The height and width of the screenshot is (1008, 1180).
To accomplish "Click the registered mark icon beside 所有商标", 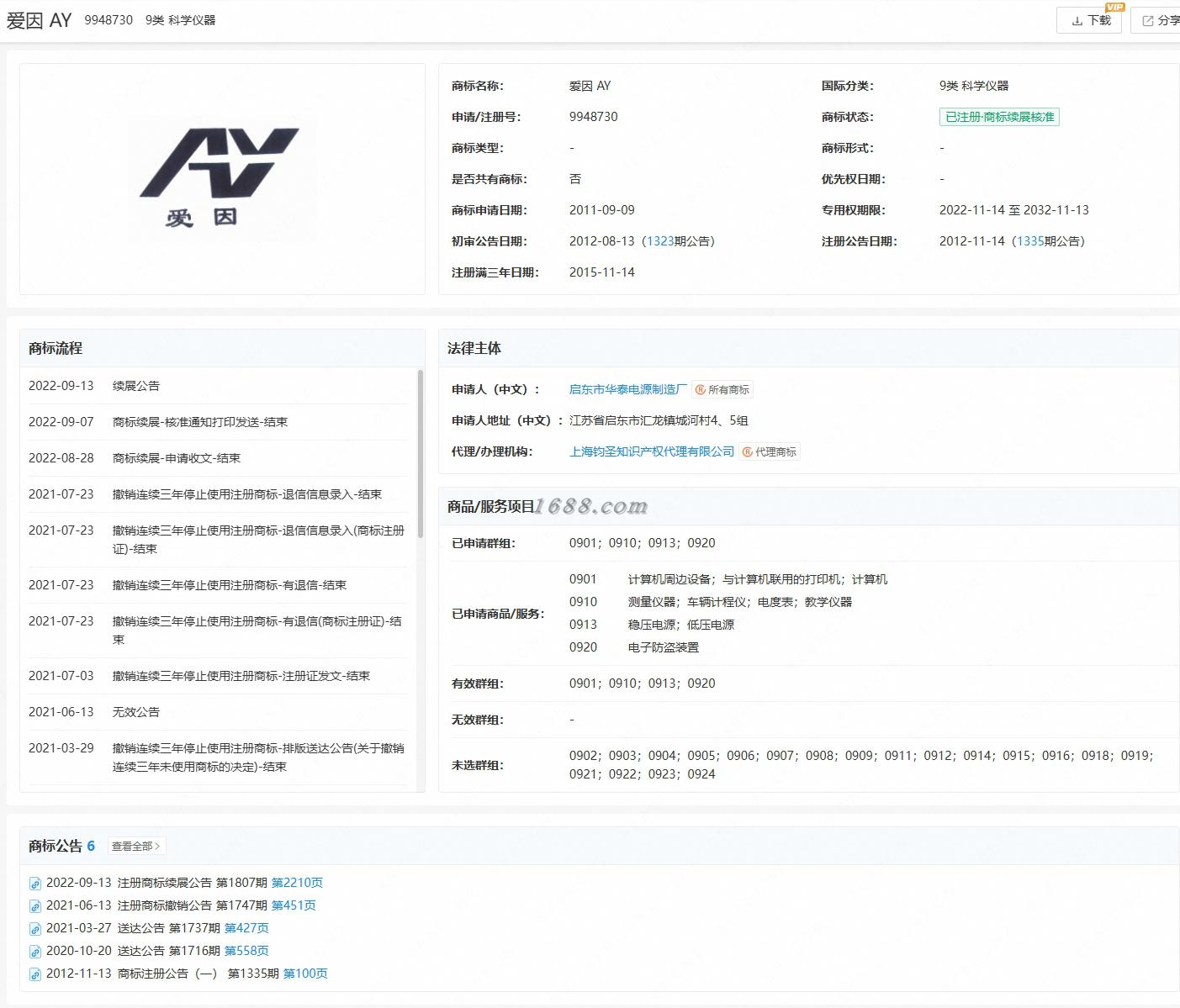I will pyautogui.click(x=700, y=390).
